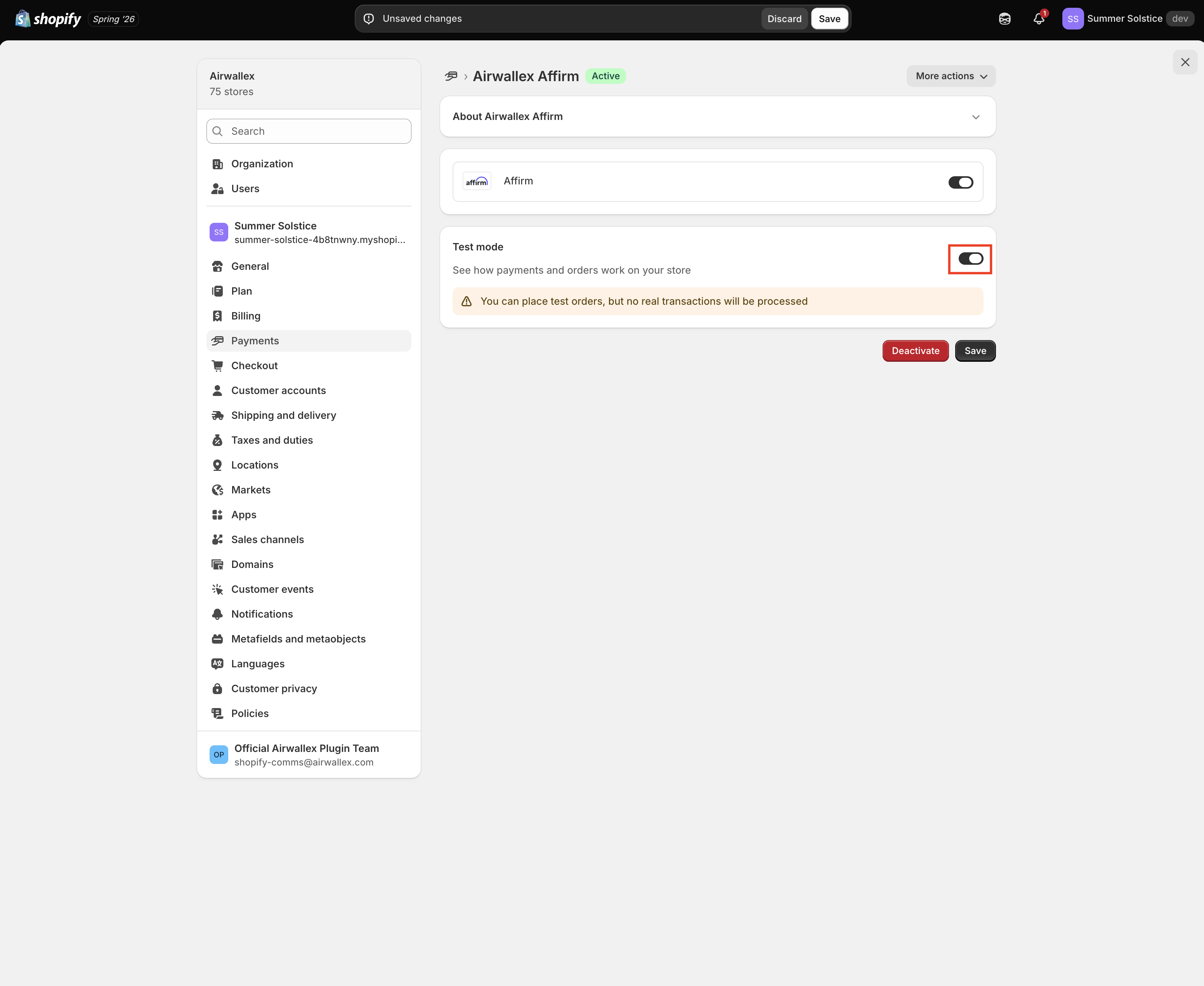Click the Shopify logo in top bar
Viewport: 1204px width, 986px height.
(48, 19)
